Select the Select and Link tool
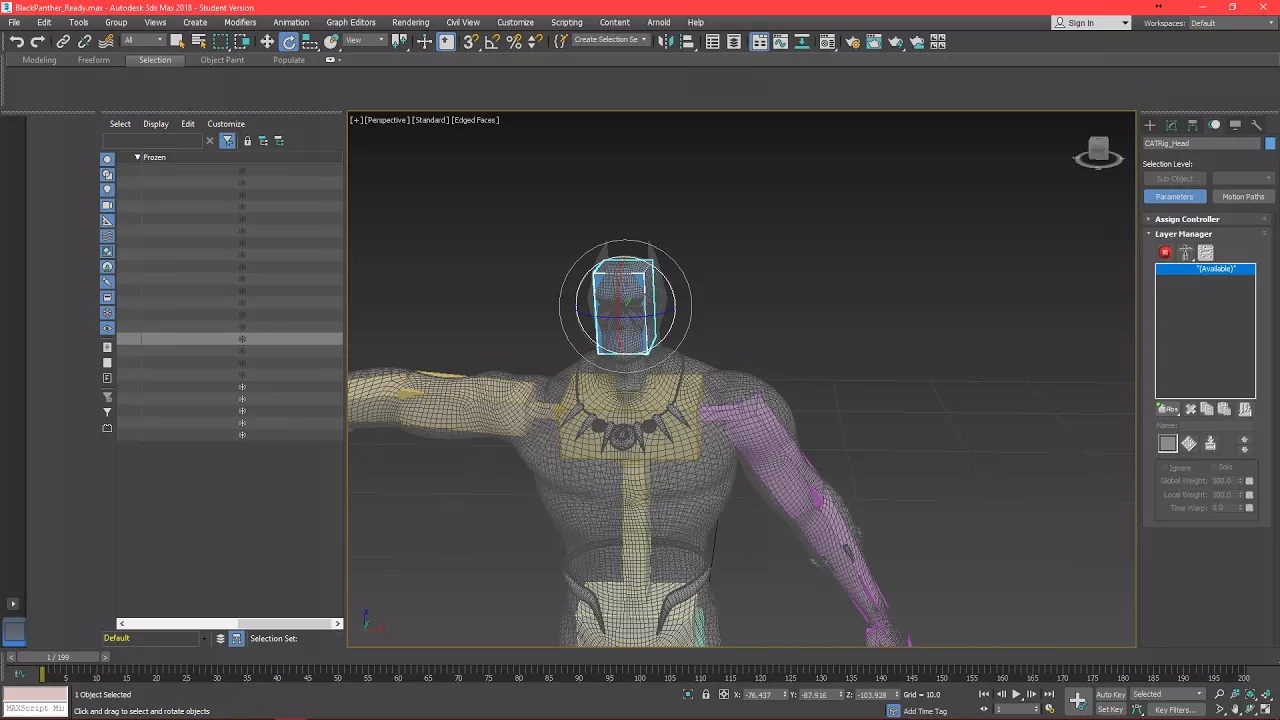The width and height of the screenshot is (1280, 720). [63, 41]
